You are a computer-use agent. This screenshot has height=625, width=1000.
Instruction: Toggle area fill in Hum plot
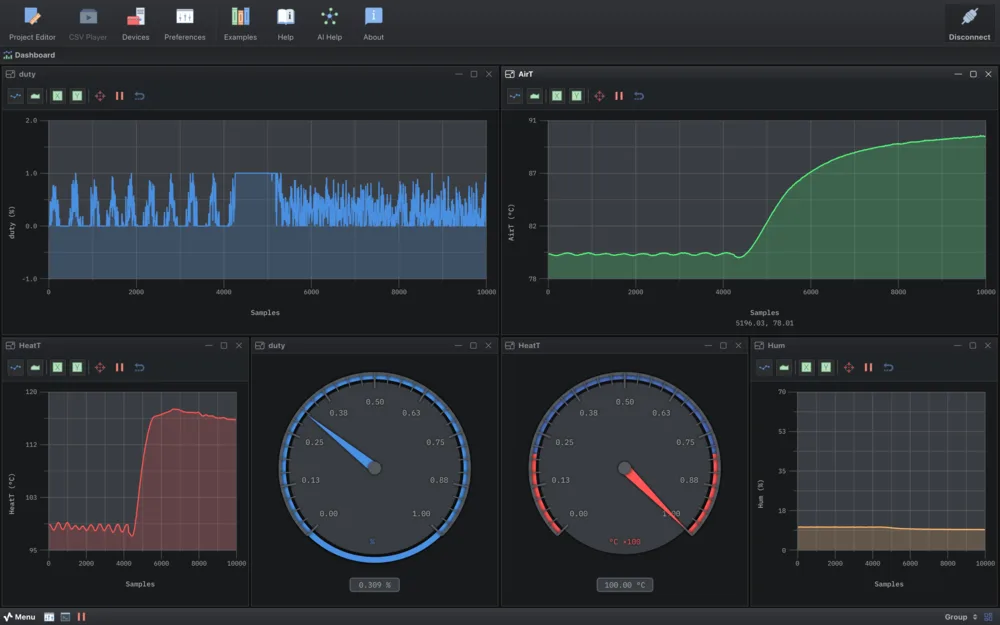click(x=784, y=367)
